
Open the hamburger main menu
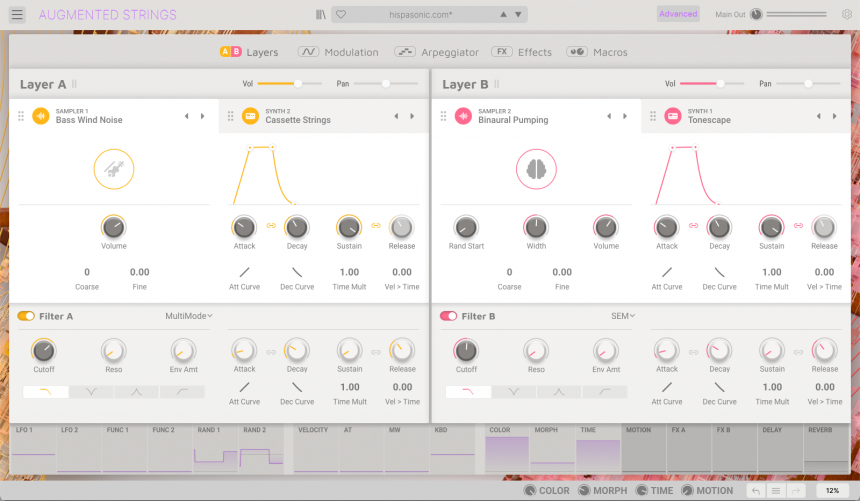pyautogui.click(x=17, y=15)
